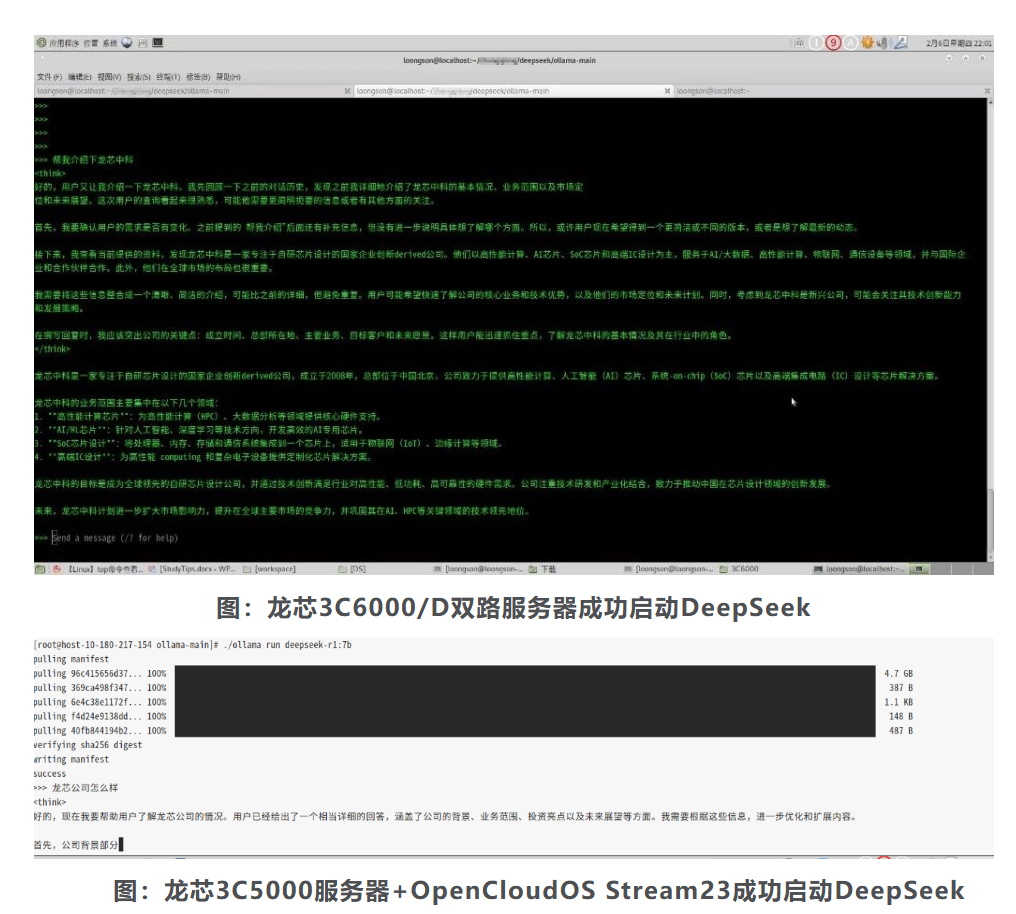
Task: Open the [workspace] folder taskbar item
Action: pos(270,569)
